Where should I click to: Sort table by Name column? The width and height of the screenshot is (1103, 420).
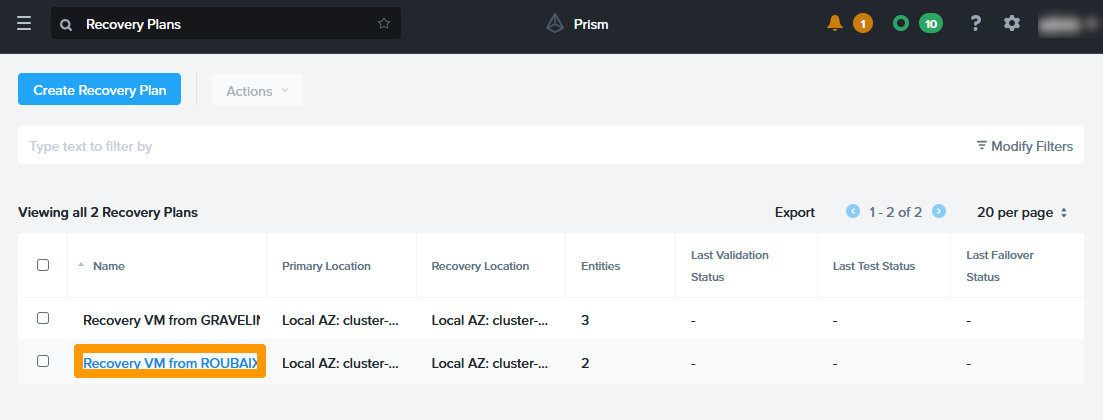click(x=108, y=266)
